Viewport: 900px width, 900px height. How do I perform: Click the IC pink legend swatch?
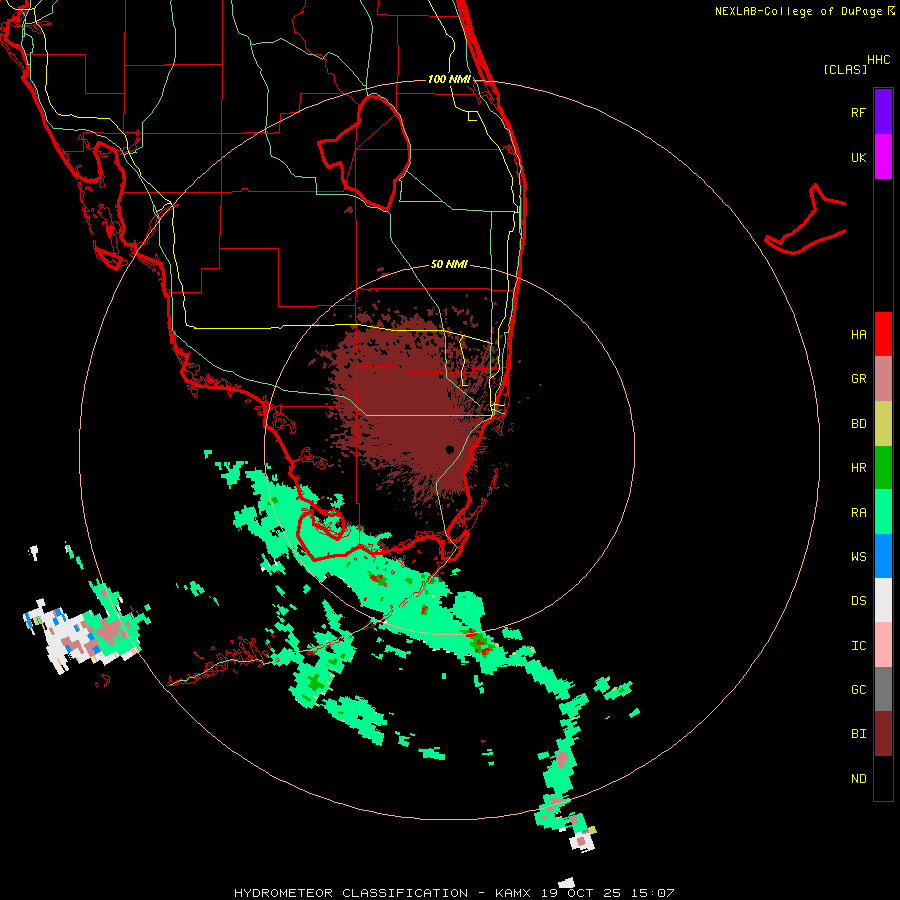point(883,645)
